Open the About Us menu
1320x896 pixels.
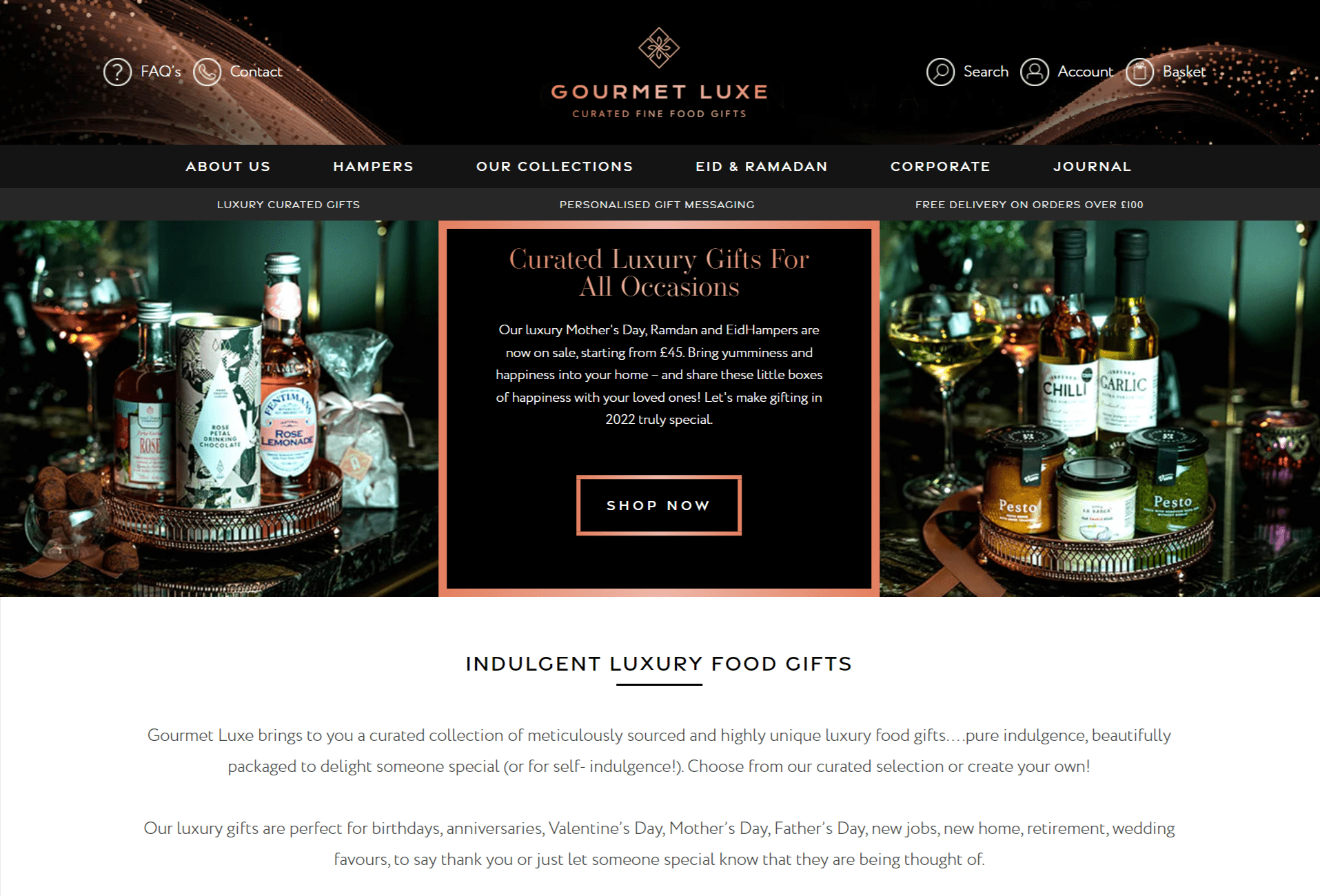tap(227, 166)
